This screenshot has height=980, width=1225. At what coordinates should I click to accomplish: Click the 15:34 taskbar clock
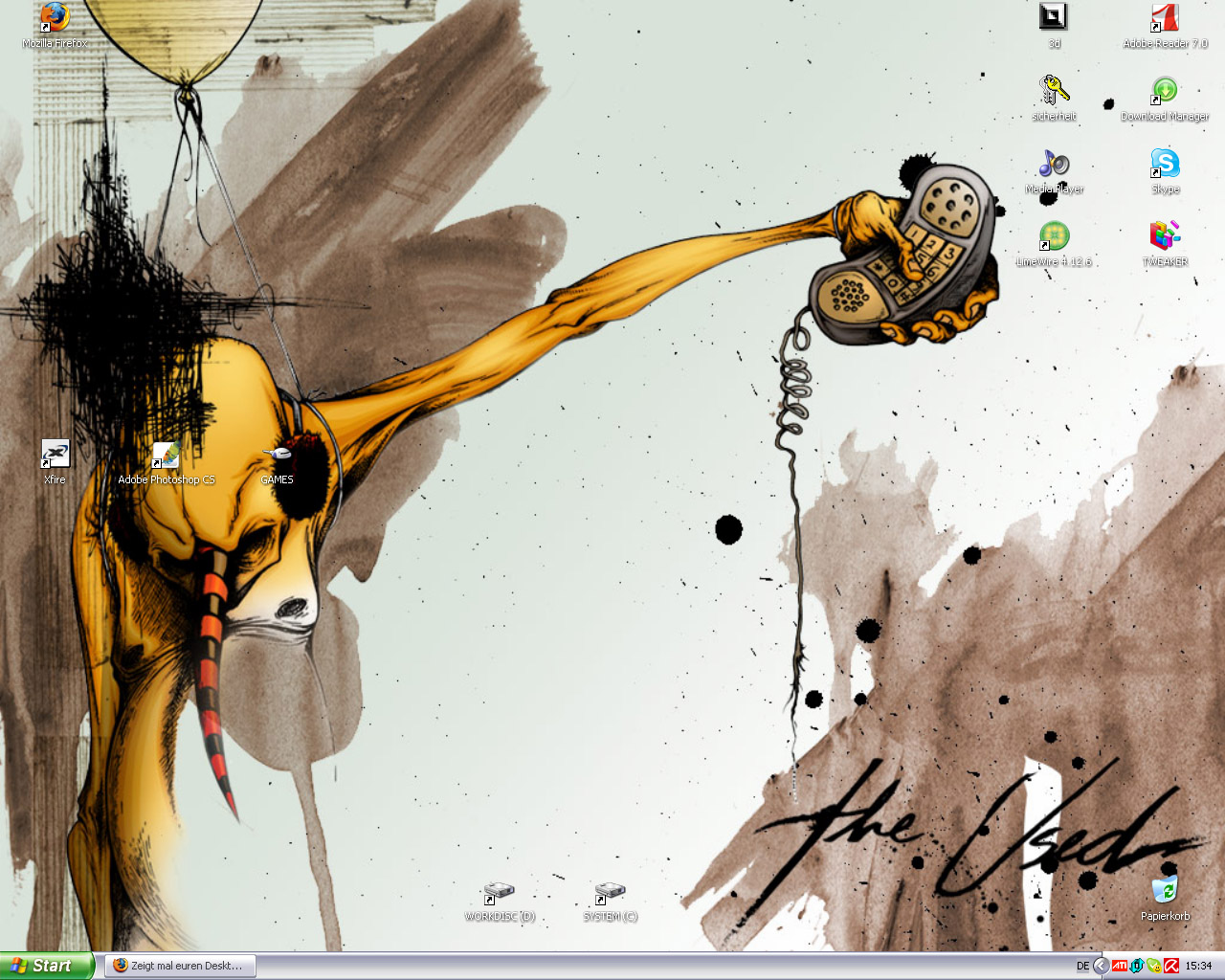click(1198, 966)
